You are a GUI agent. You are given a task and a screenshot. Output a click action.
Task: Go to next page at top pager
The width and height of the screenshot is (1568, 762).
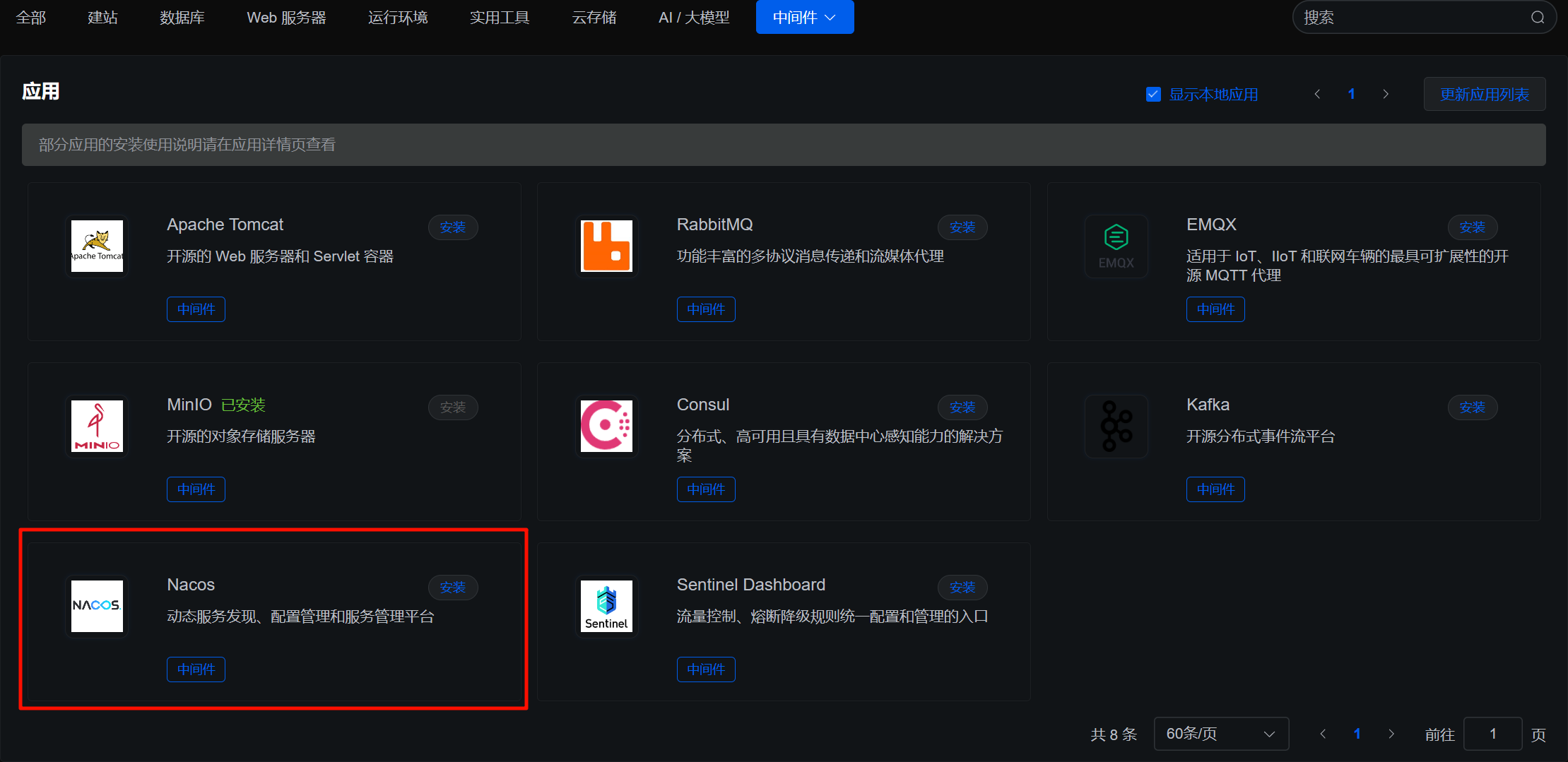click(1386, 94)
